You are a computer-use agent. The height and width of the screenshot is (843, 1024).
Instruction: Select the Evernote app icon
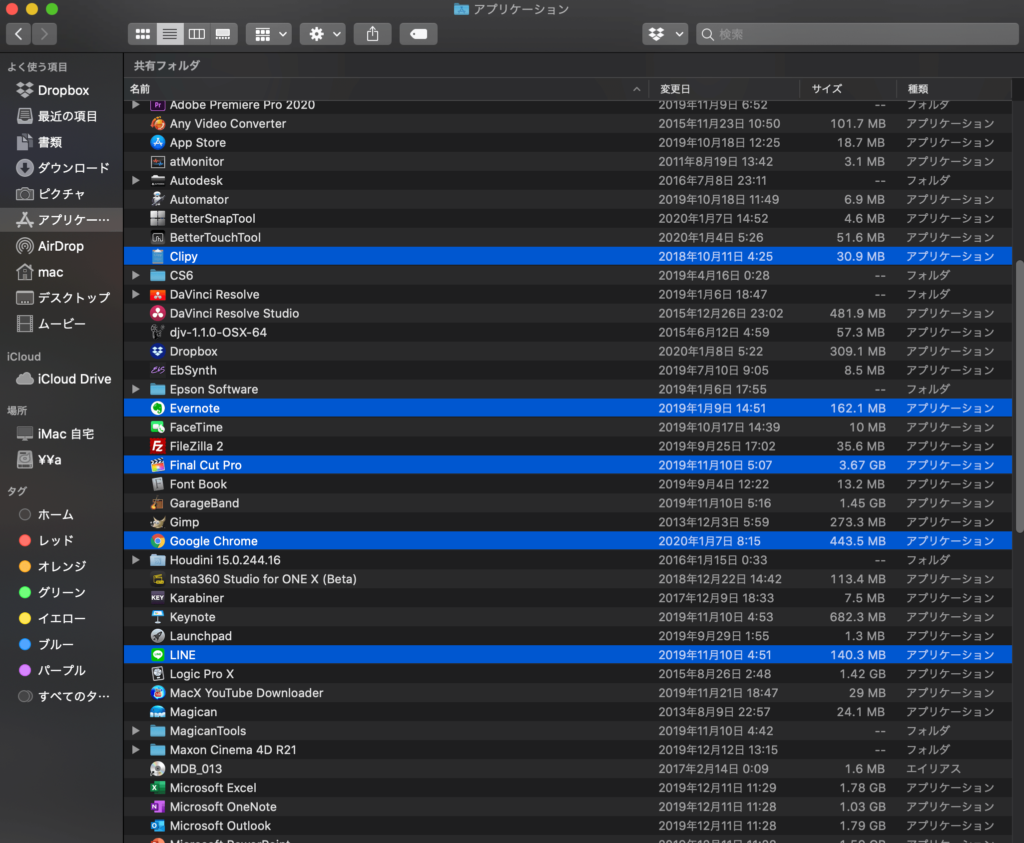point(157,408)
